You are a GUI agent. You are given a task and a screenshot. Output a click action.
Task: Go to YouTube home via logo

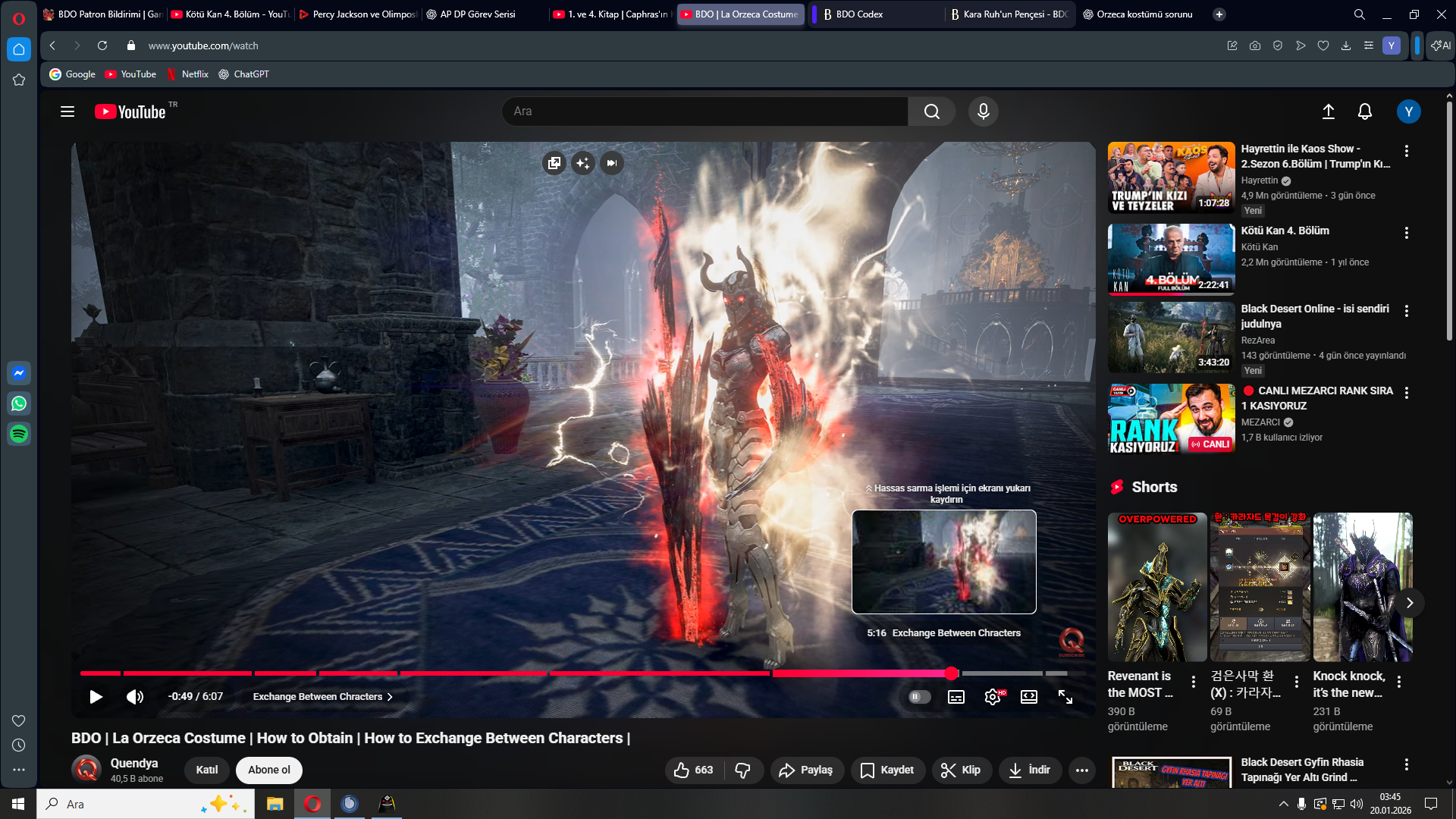click(x=130, y=111)
